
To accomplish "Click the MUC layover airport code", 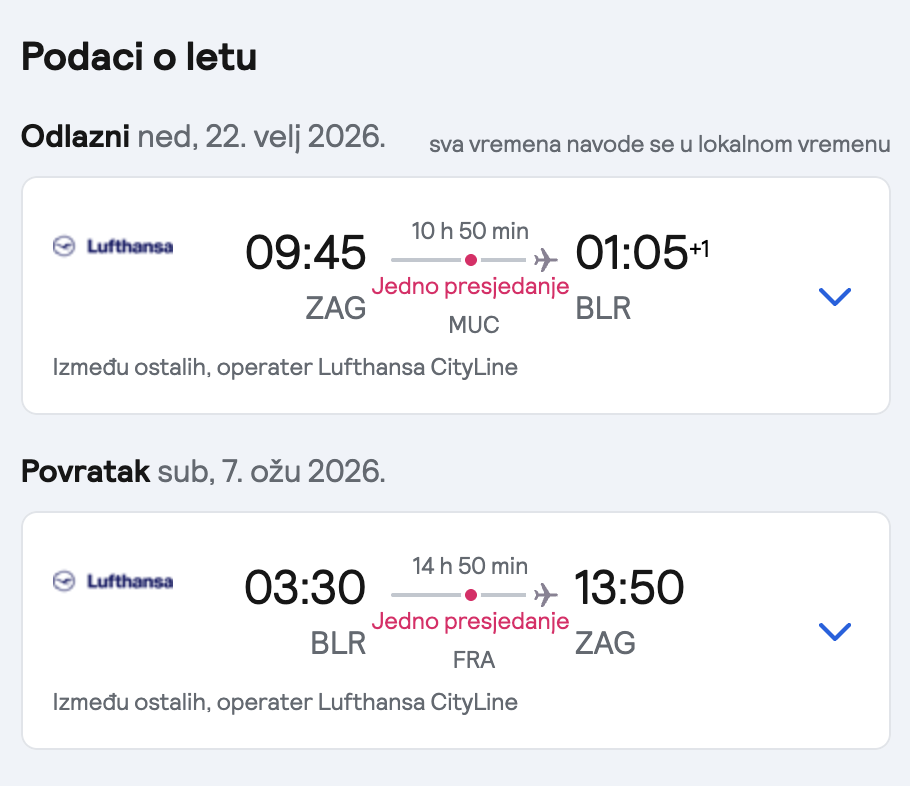I will point(473,325).
